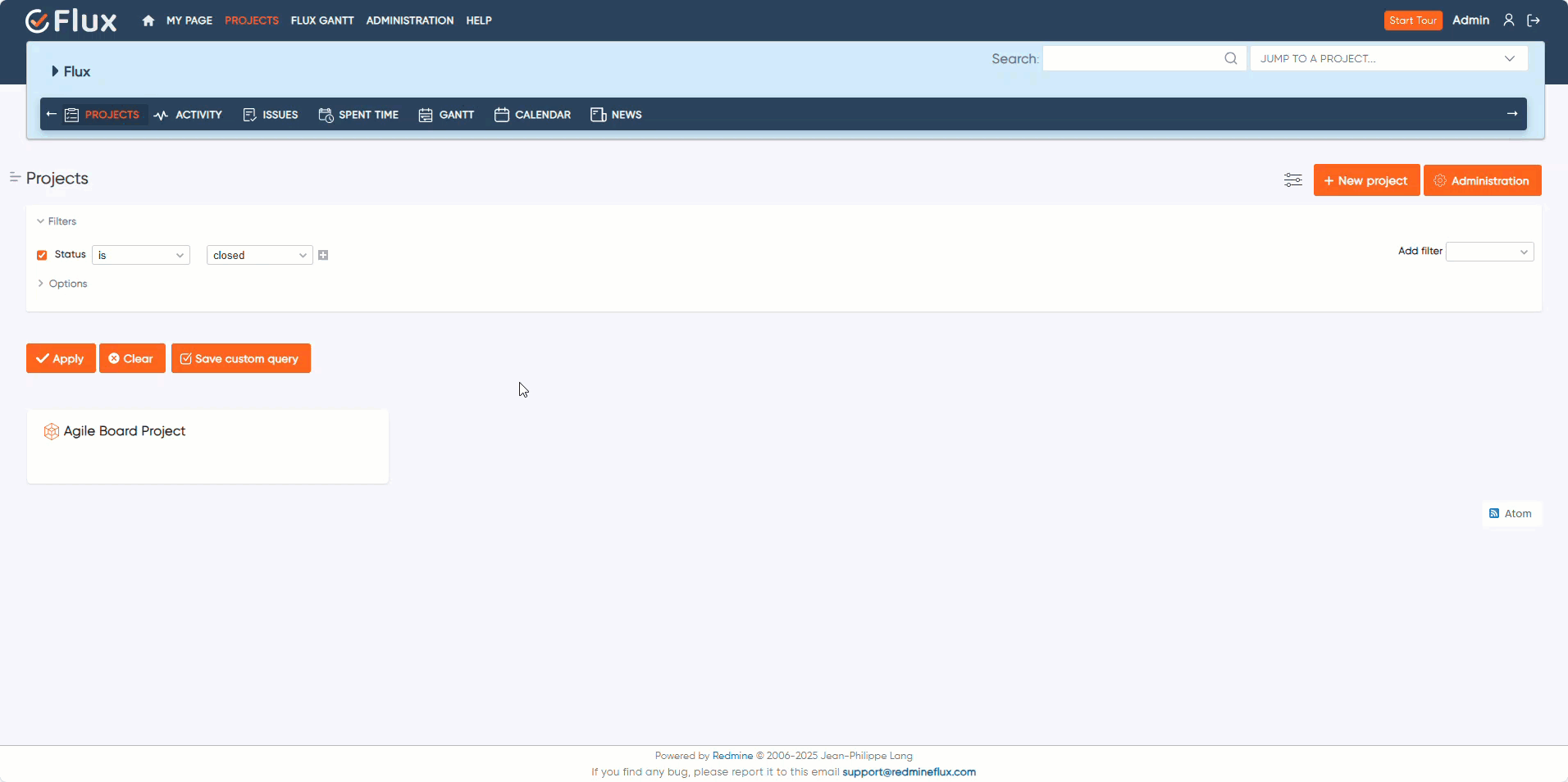Open Jump to a project dropdown
The width and height of the screenshot is (1568, 782).
tap(1388, 58)
